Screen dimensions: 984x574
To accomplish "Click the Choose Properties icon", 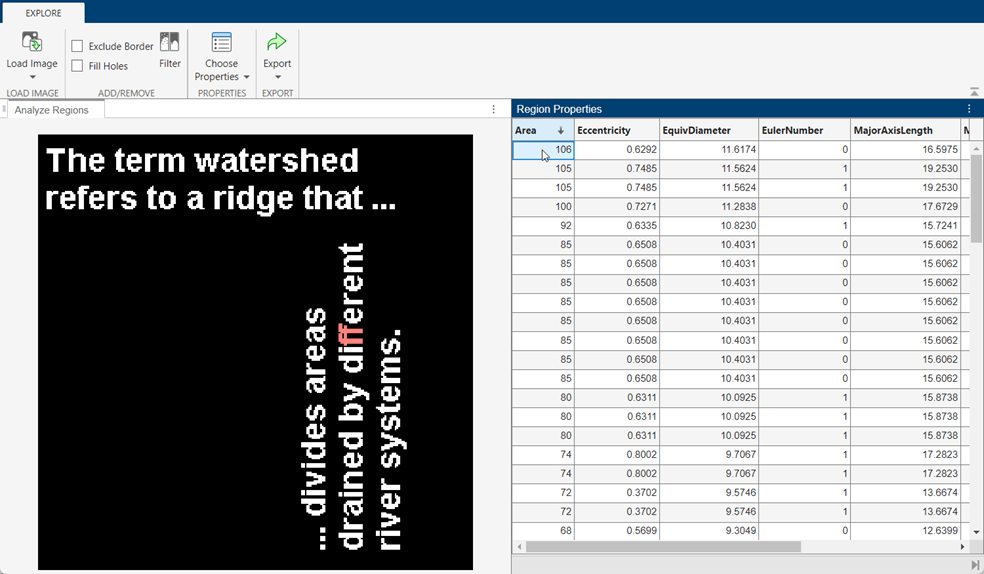I will click(222, 42).
